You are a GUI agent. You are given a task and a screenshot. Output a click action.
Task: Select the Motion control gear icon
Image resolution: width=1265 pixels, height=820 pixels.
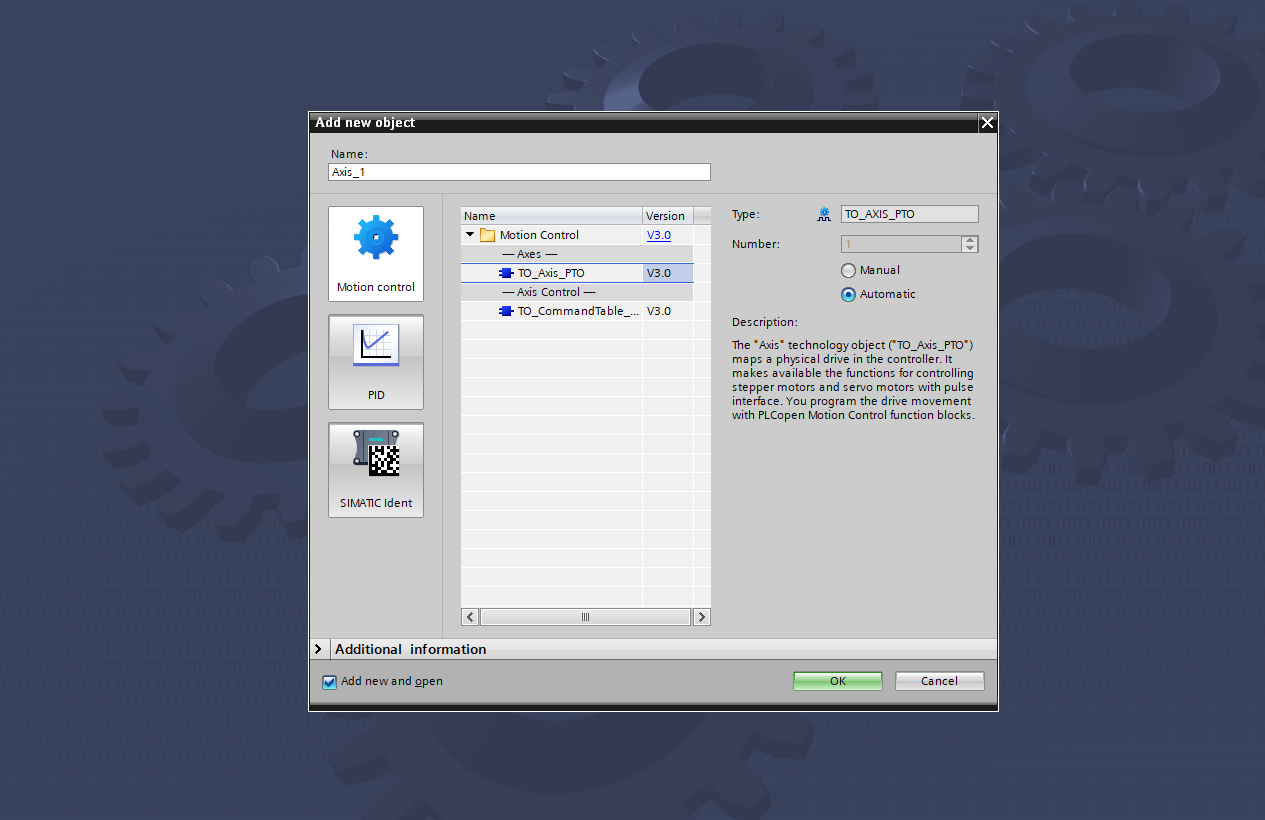click(376, 237)
